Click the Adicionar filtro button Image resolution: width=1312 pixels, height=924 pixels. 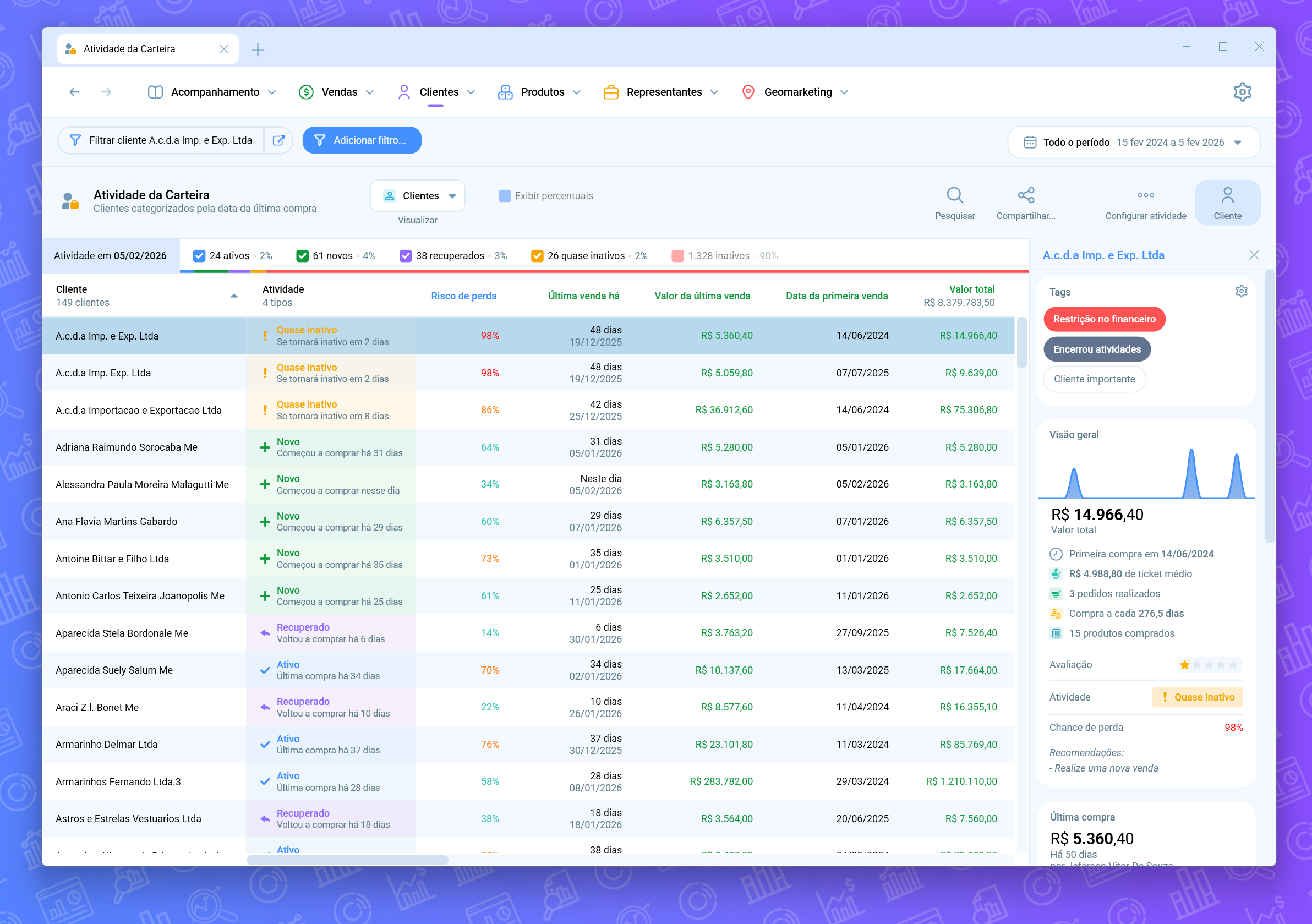click(362, 140)
